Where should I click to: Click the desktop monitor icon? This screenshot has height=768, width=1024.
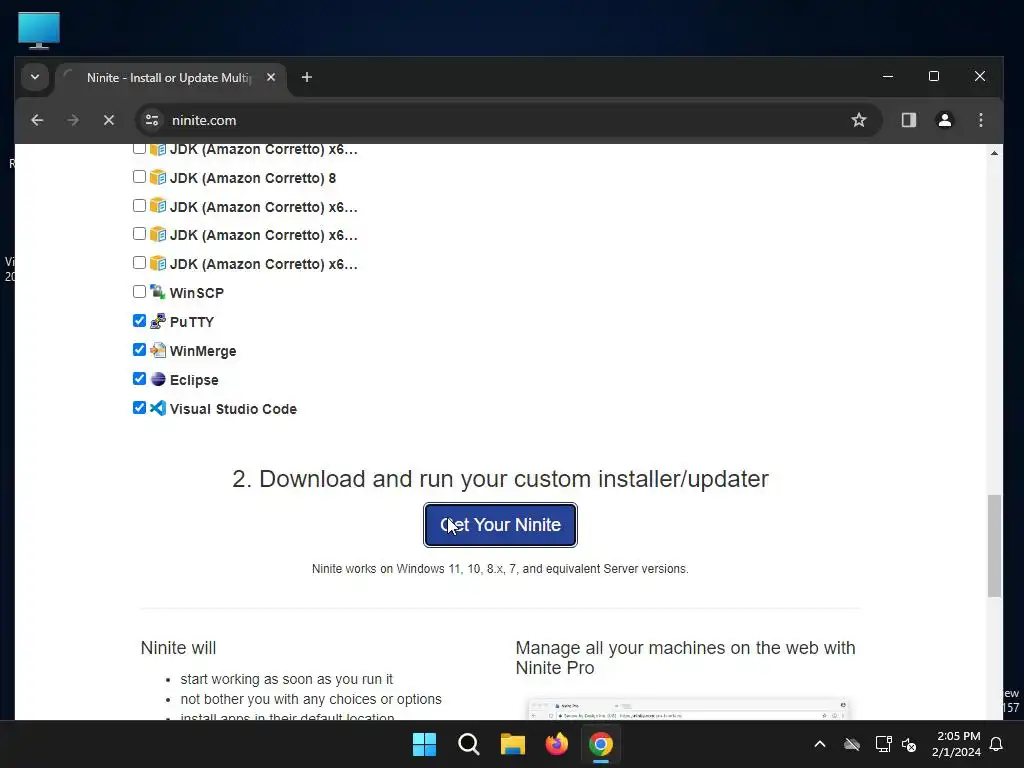pyautogui.click(x=39, y=30)
